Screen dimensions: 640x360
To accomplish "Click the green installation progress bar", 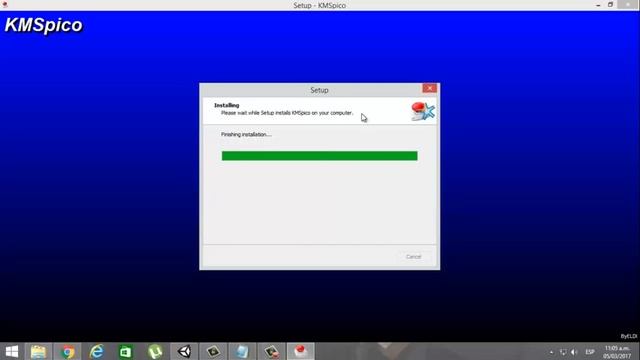I will pyautogui.click(x=320, y=156).
